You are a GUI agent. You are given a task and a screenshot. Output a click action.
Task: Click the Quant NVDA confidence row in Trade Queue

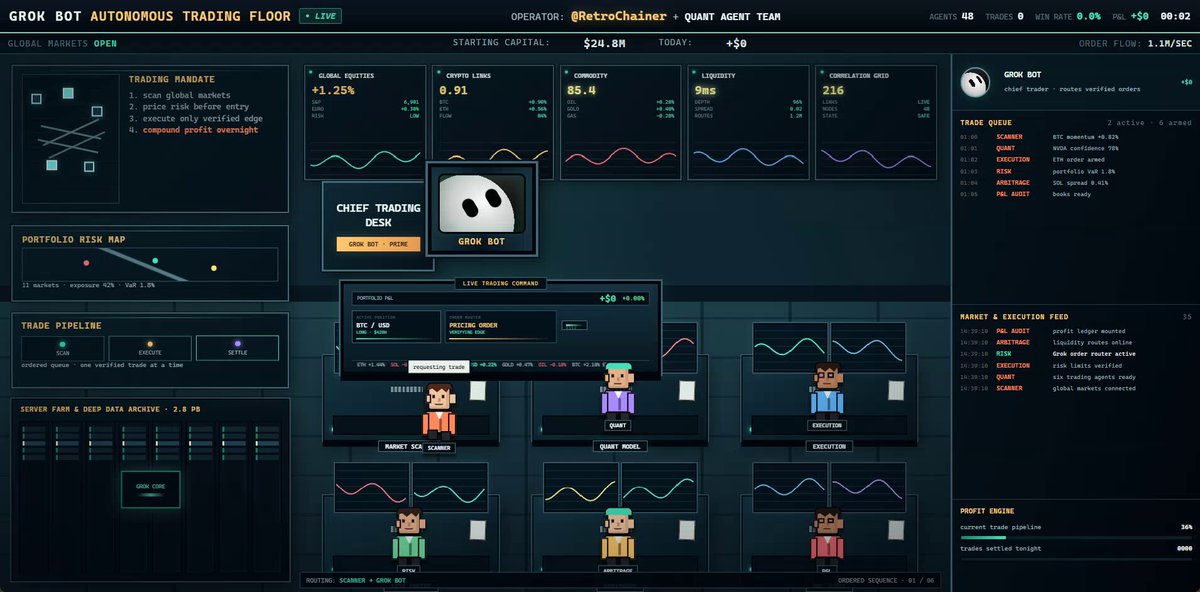1075,148
